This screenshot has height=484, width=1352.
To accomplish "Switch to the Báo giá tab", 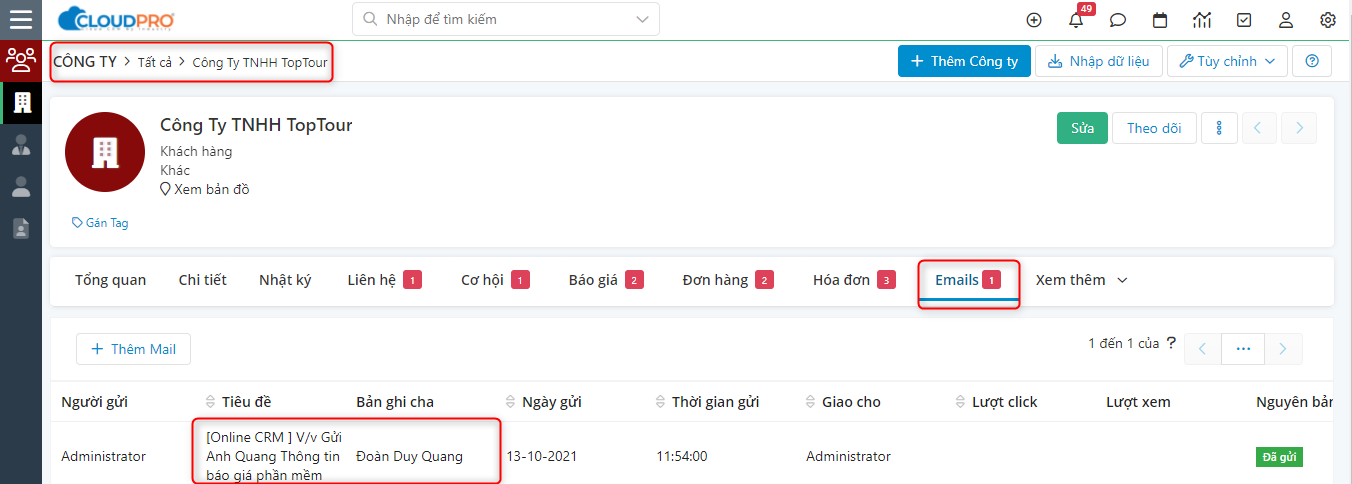I will 605,280.
